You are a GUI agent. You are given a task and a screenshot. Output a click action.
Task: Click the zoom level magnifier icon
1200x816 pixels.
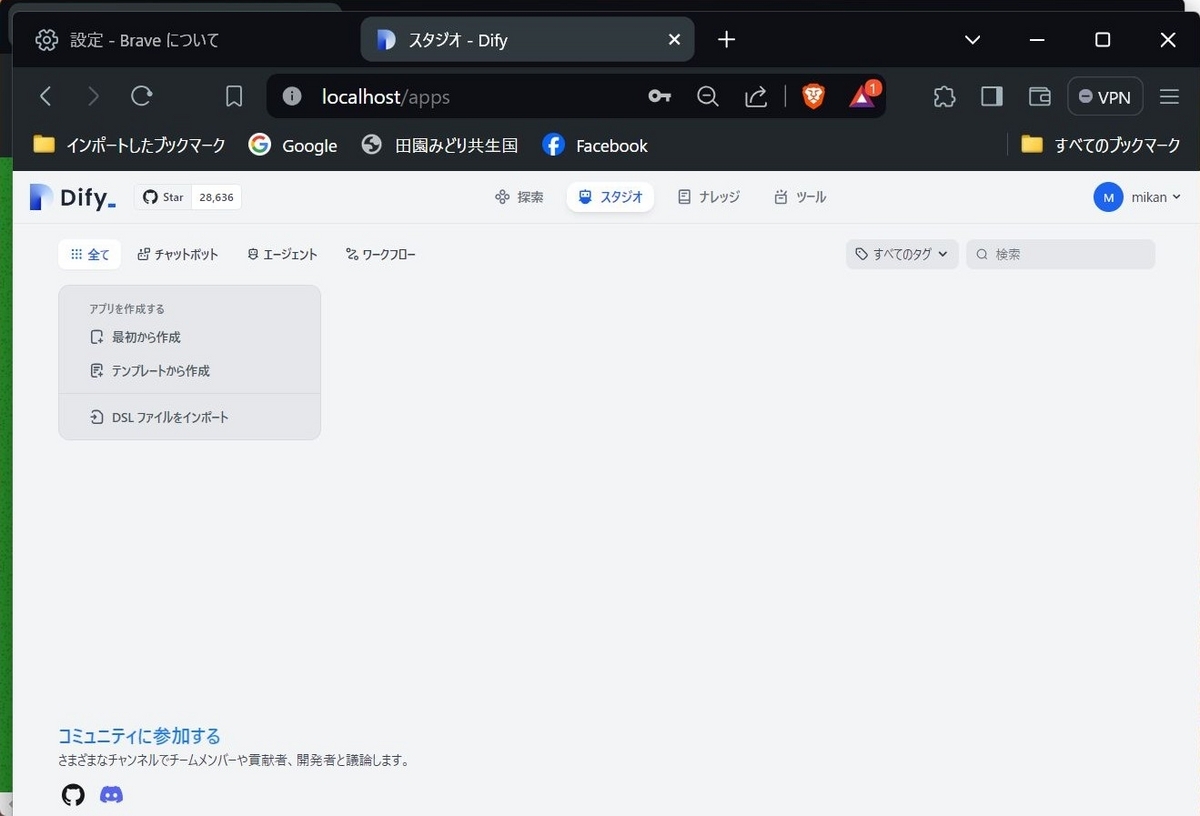pyautogui.click(x=708, y=96)
